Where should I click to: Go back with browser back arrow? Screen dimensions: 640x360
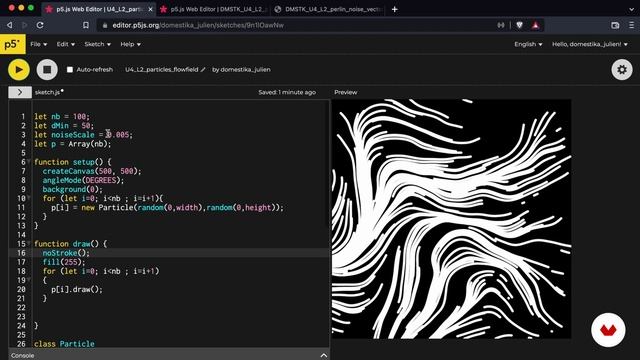pyautogui.click(x=9, y=25)
